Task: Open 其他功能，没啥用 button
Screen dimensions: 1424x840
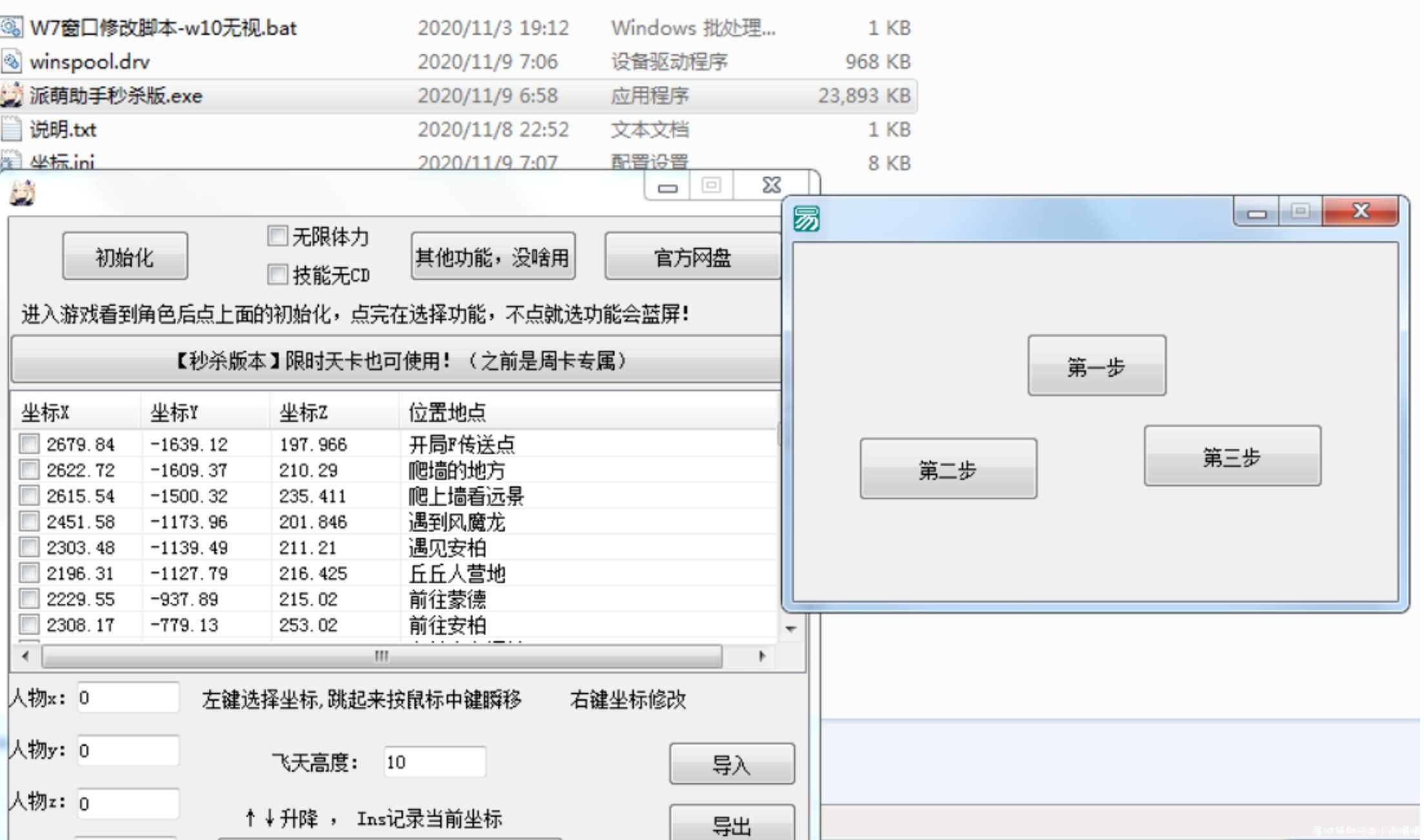Action: (x=493, y=256)
